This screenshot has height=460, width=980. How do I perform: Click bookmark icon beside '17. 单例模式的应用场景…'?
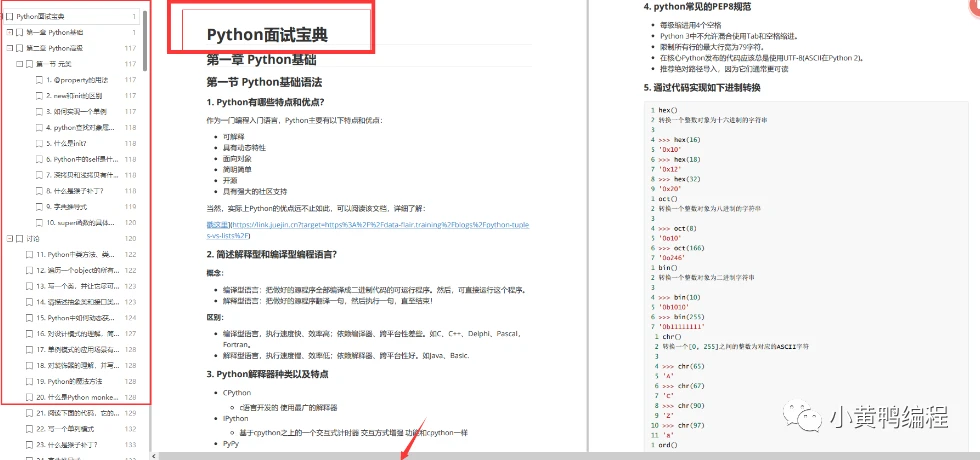pyautogui.click(x=29, y=349)
